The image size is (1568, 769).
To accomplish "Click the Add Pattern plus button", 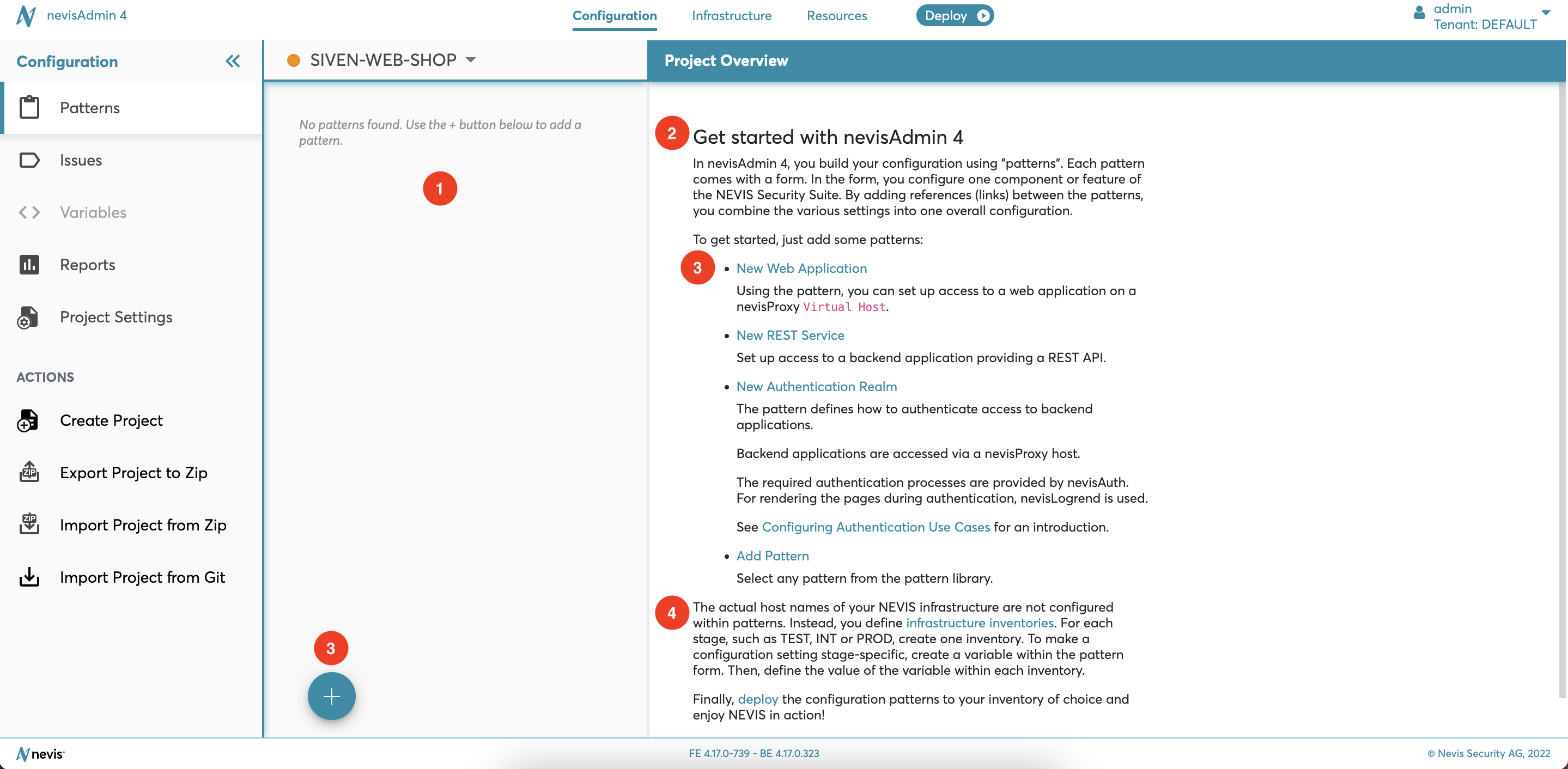I will [x=331, y=696].
